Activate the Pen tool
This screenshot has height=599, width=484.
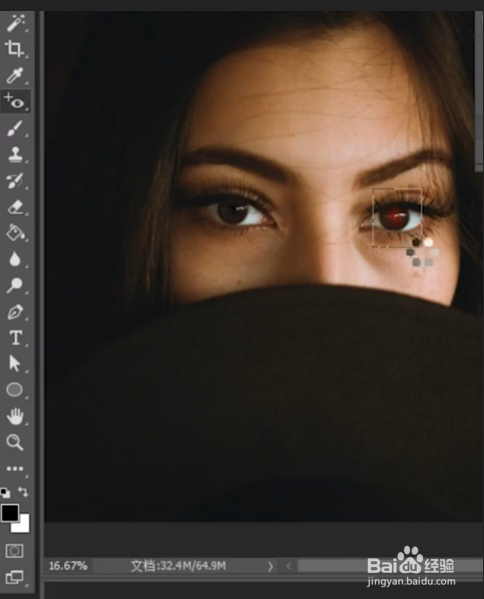pyautogui.click(x=15, y=312)
